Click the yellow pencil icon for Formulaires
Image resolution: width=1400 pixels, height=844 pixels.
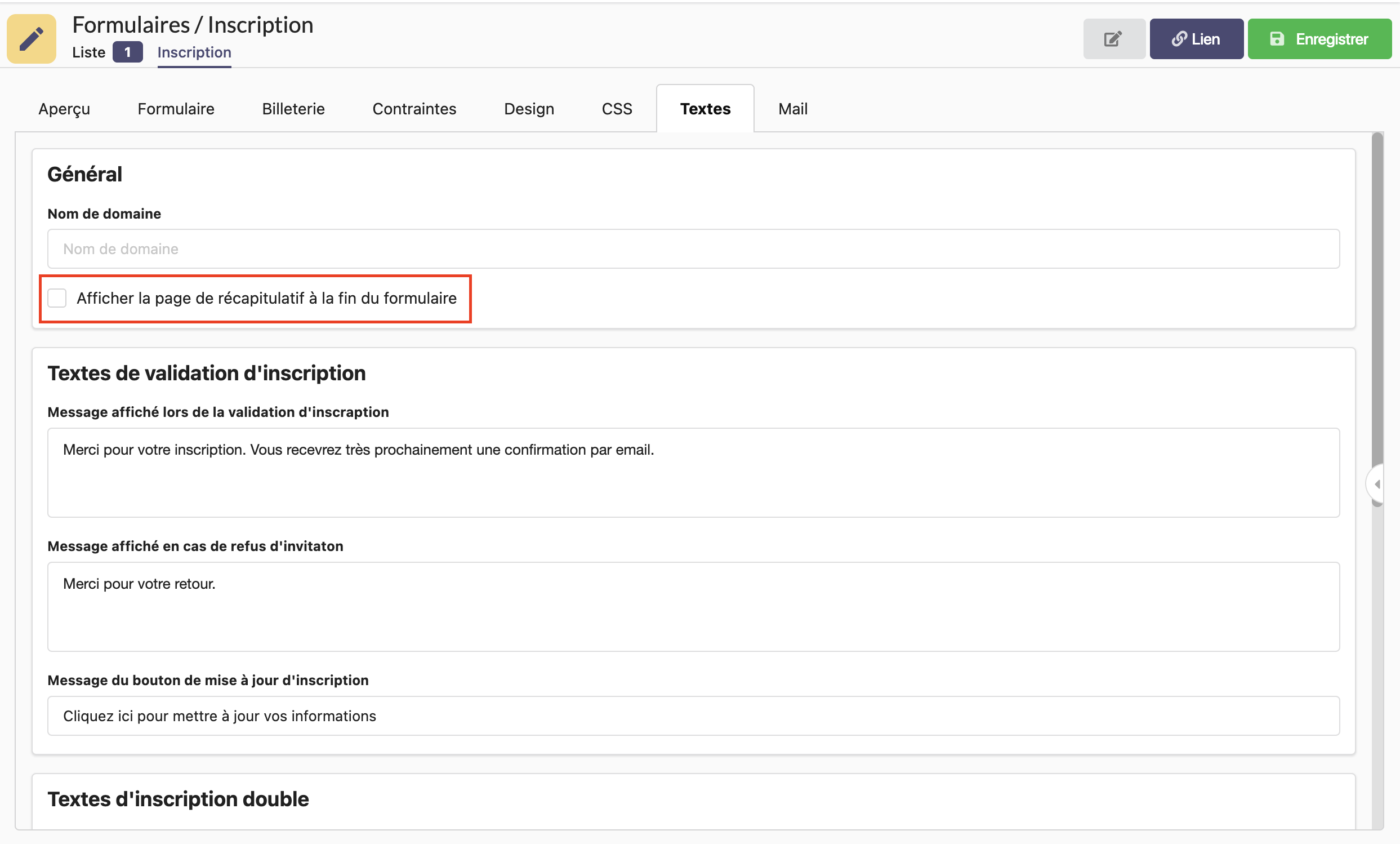pyautogui.click(x=31, y=39)
